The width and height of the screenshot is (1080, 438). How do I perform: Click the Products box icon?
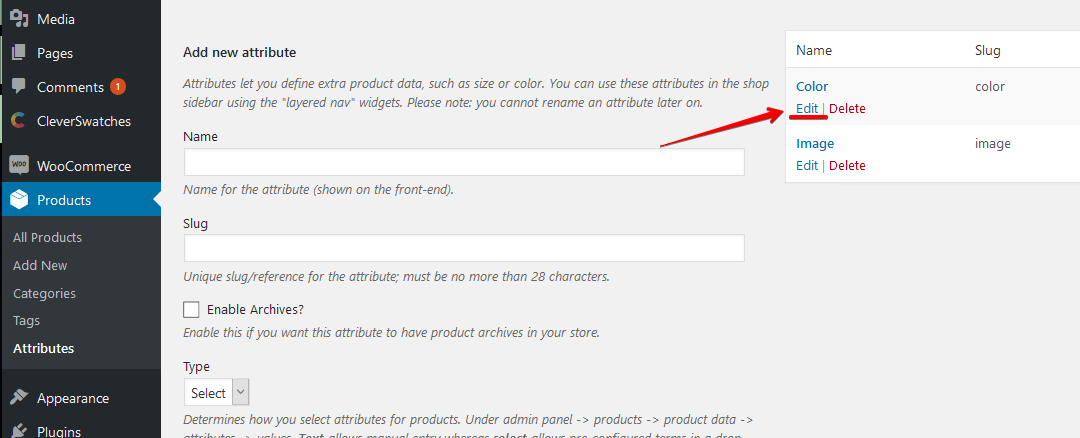(x=19, y=200)
